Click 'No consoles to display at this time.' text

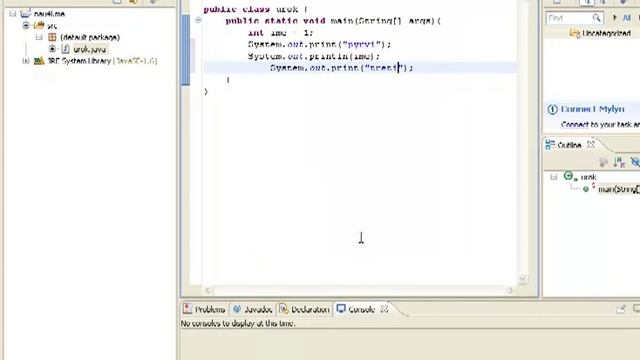point(238,323)
